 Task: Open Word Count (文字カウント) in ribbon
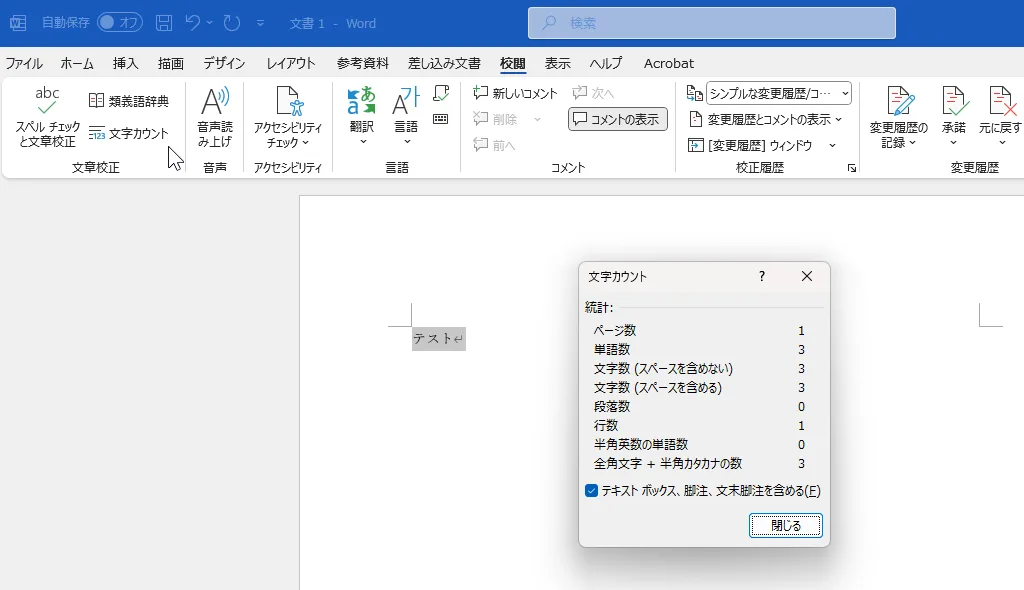click(129, 133)
